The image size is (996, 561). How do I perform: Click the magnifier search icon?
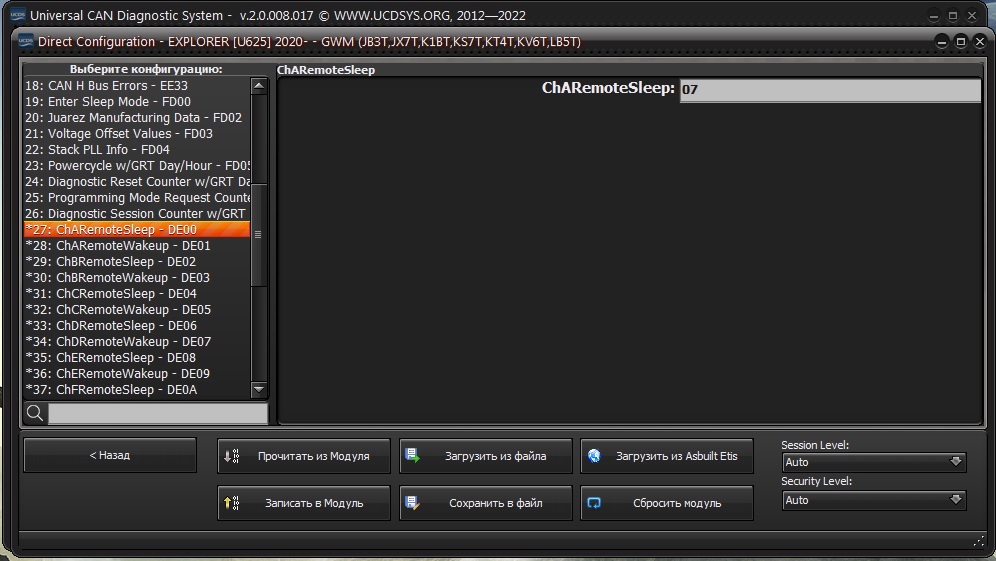pos(35,413)
